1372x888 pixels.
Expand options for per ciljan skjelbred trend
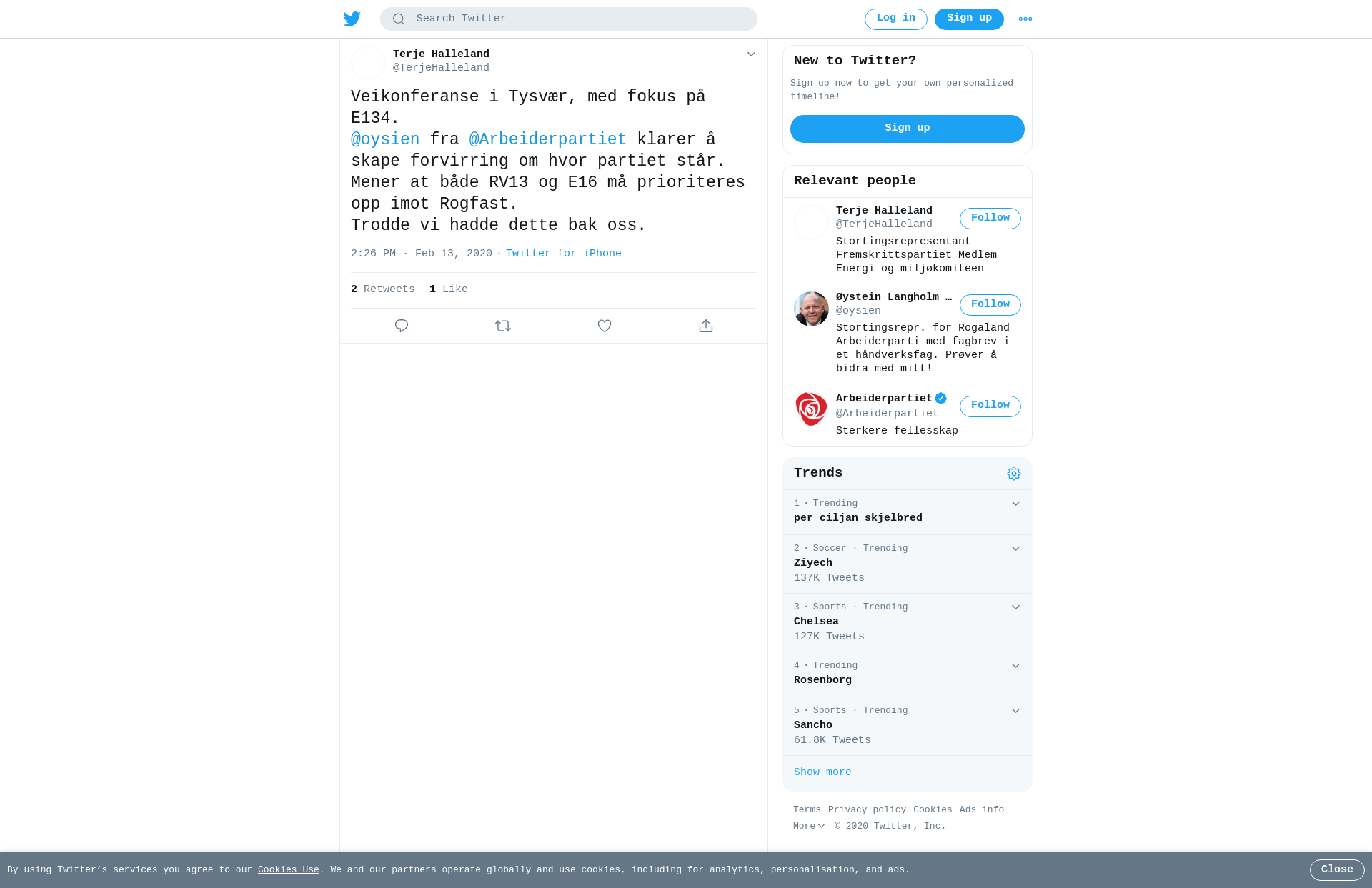(1015, 504)
